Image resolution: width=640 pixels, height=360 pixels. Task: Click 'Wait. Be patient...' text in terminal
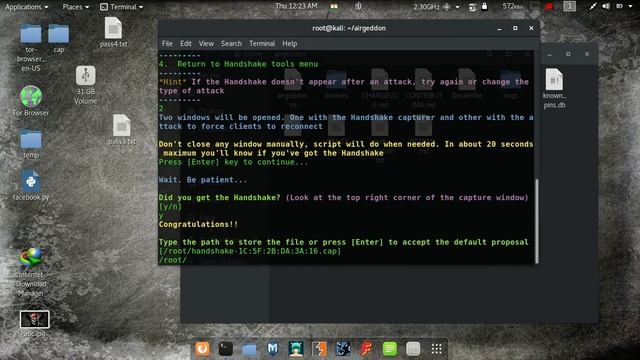coord(202,180)
